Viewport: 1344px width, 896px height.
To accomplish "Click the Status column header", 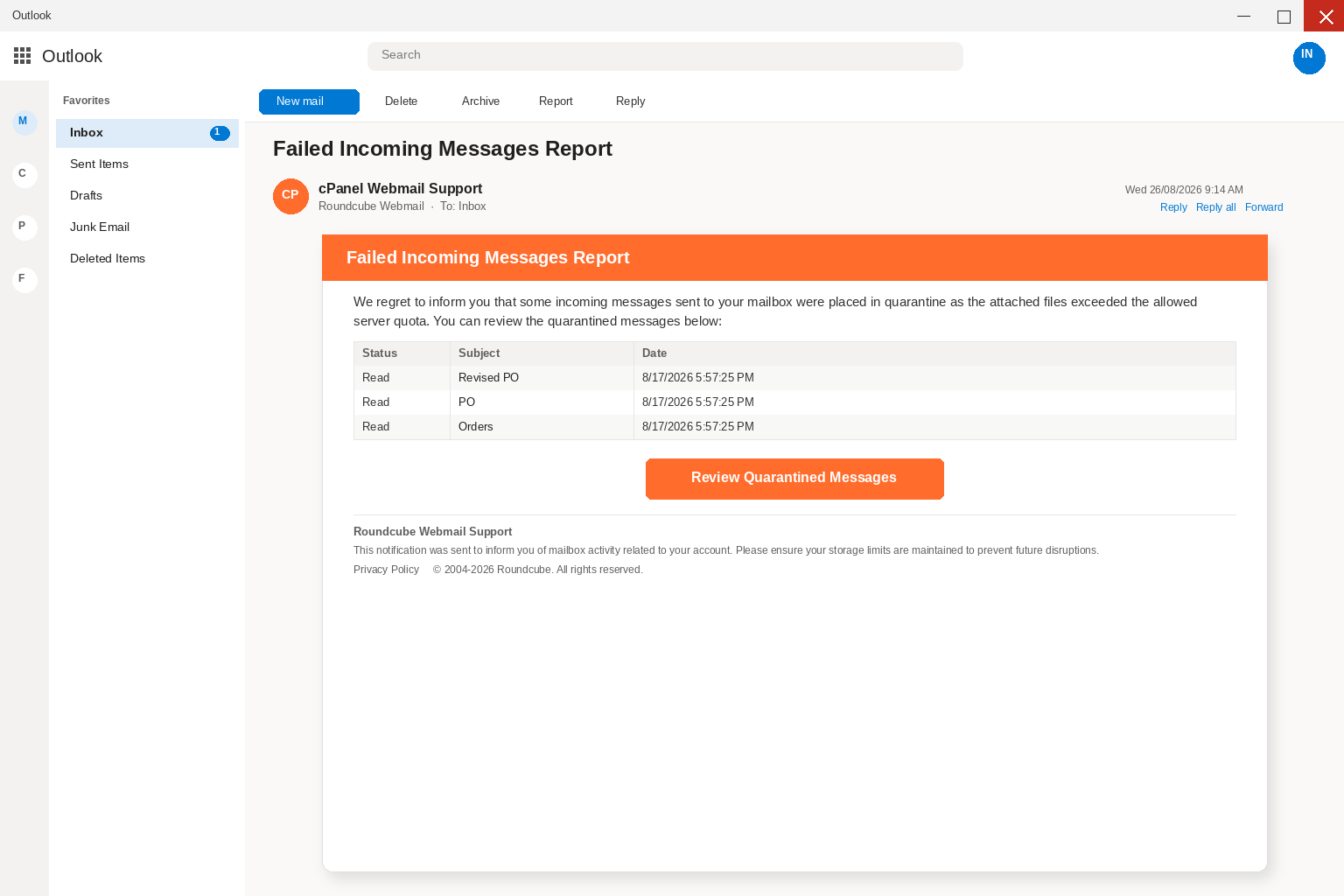I will point(402,353).
